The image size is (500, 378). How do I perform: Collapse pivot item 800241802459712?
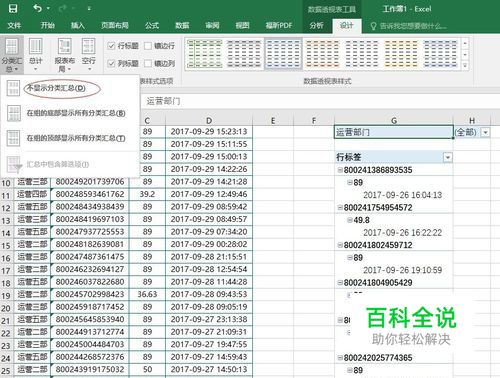(x=340, y=245)
